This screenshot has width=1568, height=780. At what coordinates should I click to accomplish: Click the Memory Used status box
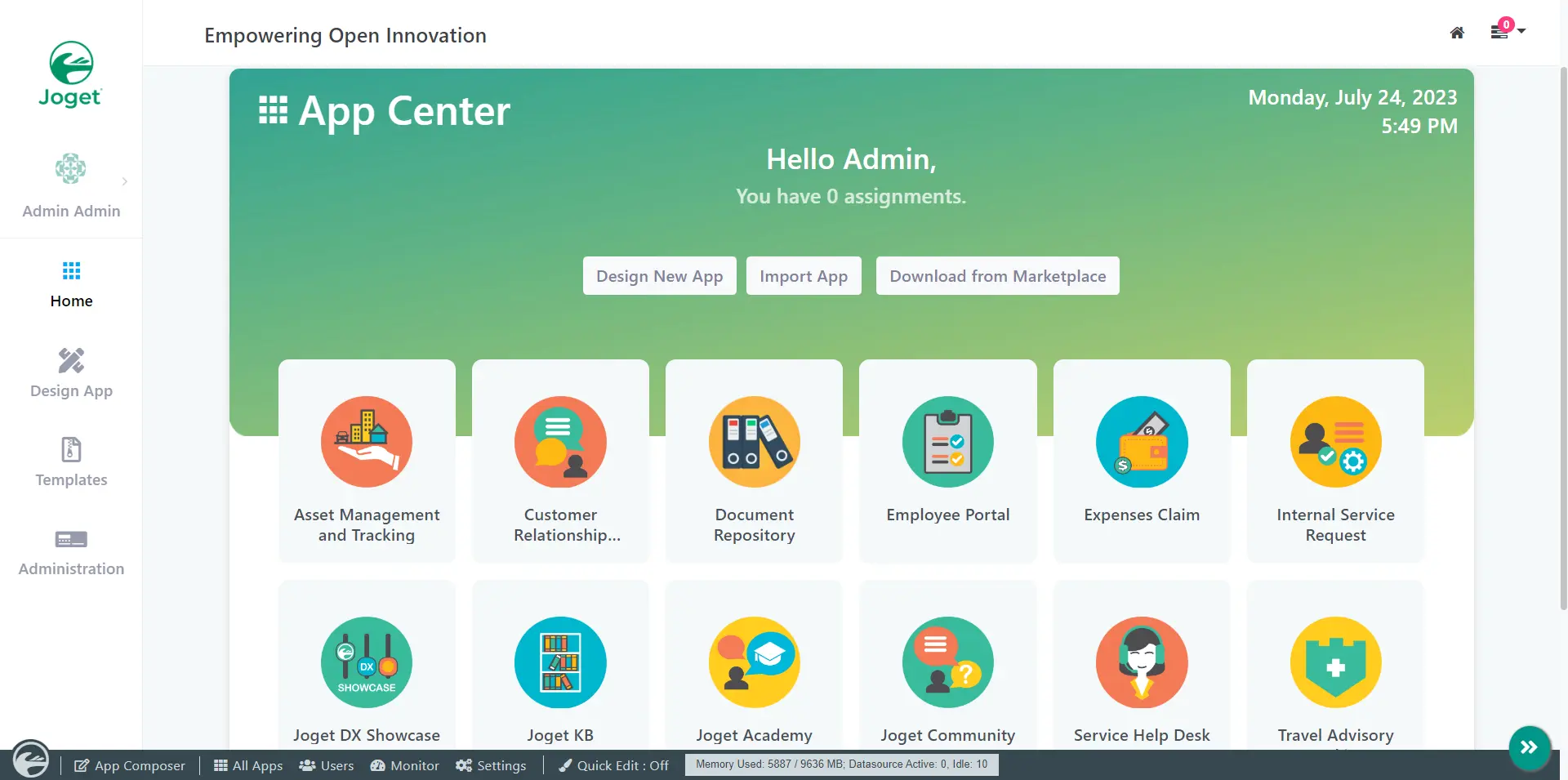pos(841,764)
